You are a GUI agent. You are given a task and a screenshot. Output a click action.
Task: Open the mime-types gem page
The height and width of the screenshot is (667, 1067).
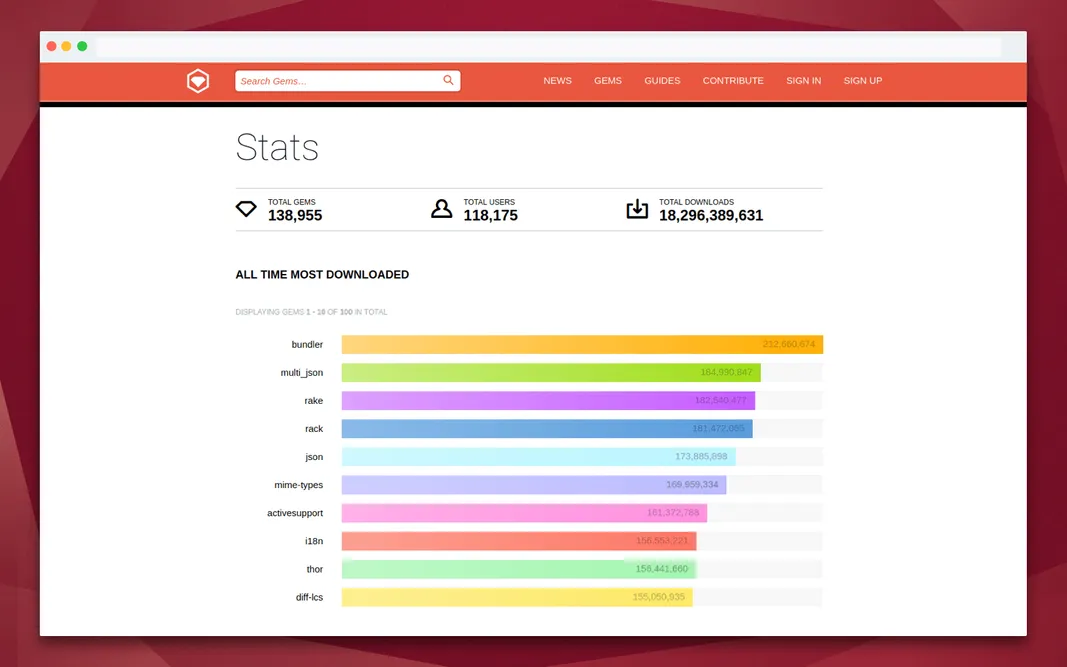pyautogui.click(x=298, y=484)
